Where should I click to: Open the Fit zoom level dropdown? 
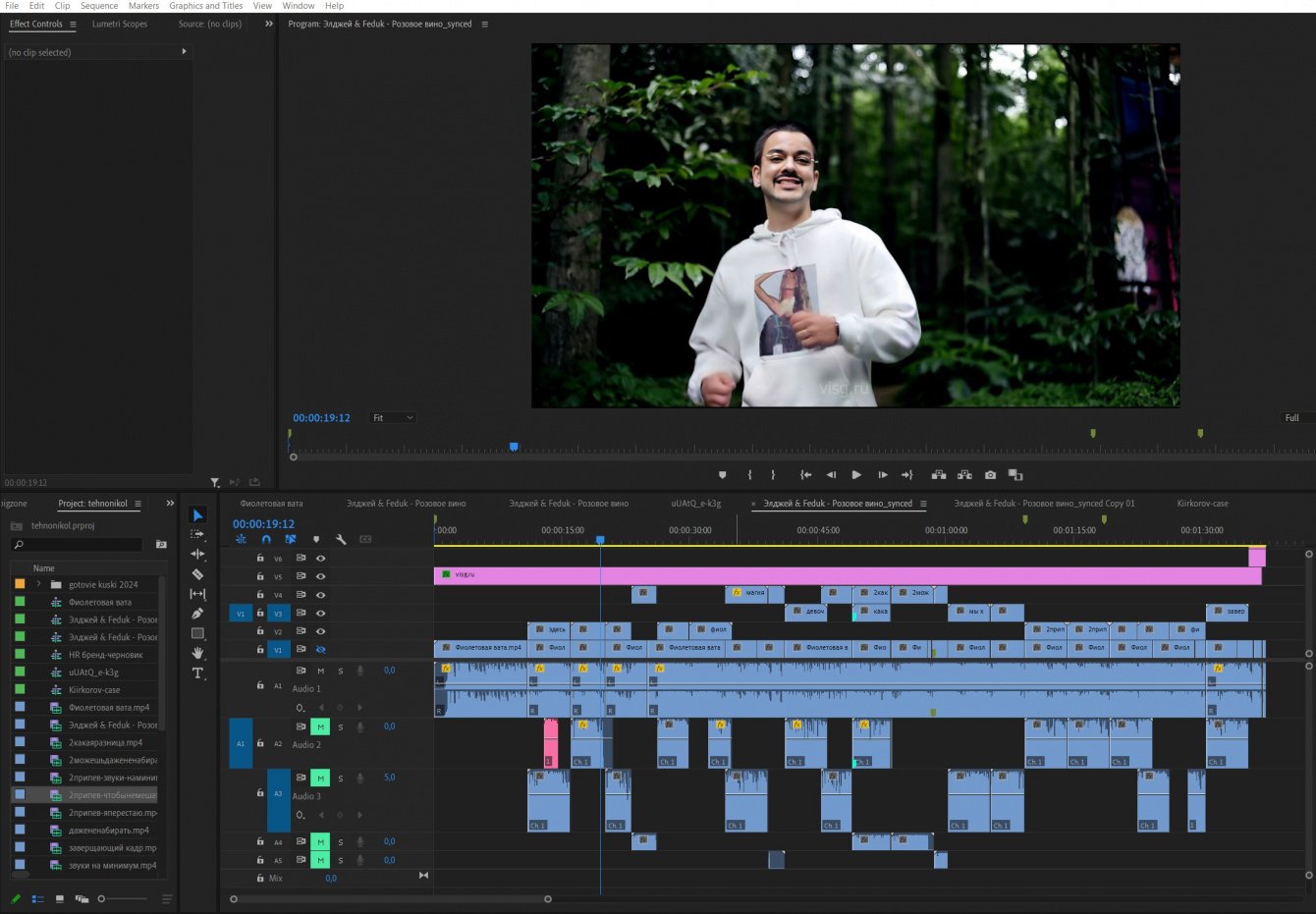tap(393, 418)
